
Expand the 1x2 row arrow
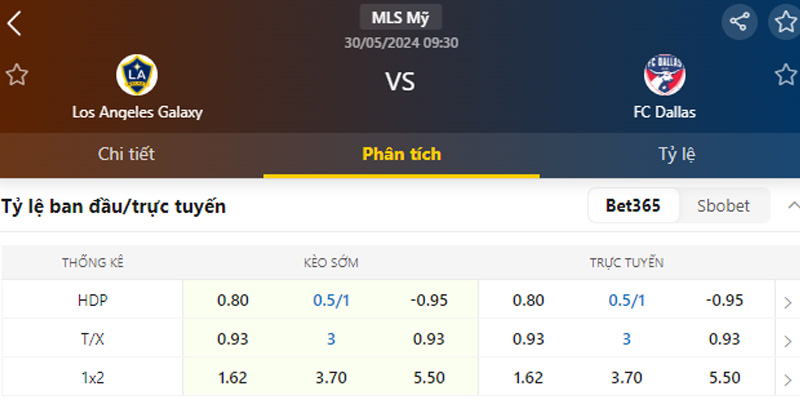coord(788,379)
